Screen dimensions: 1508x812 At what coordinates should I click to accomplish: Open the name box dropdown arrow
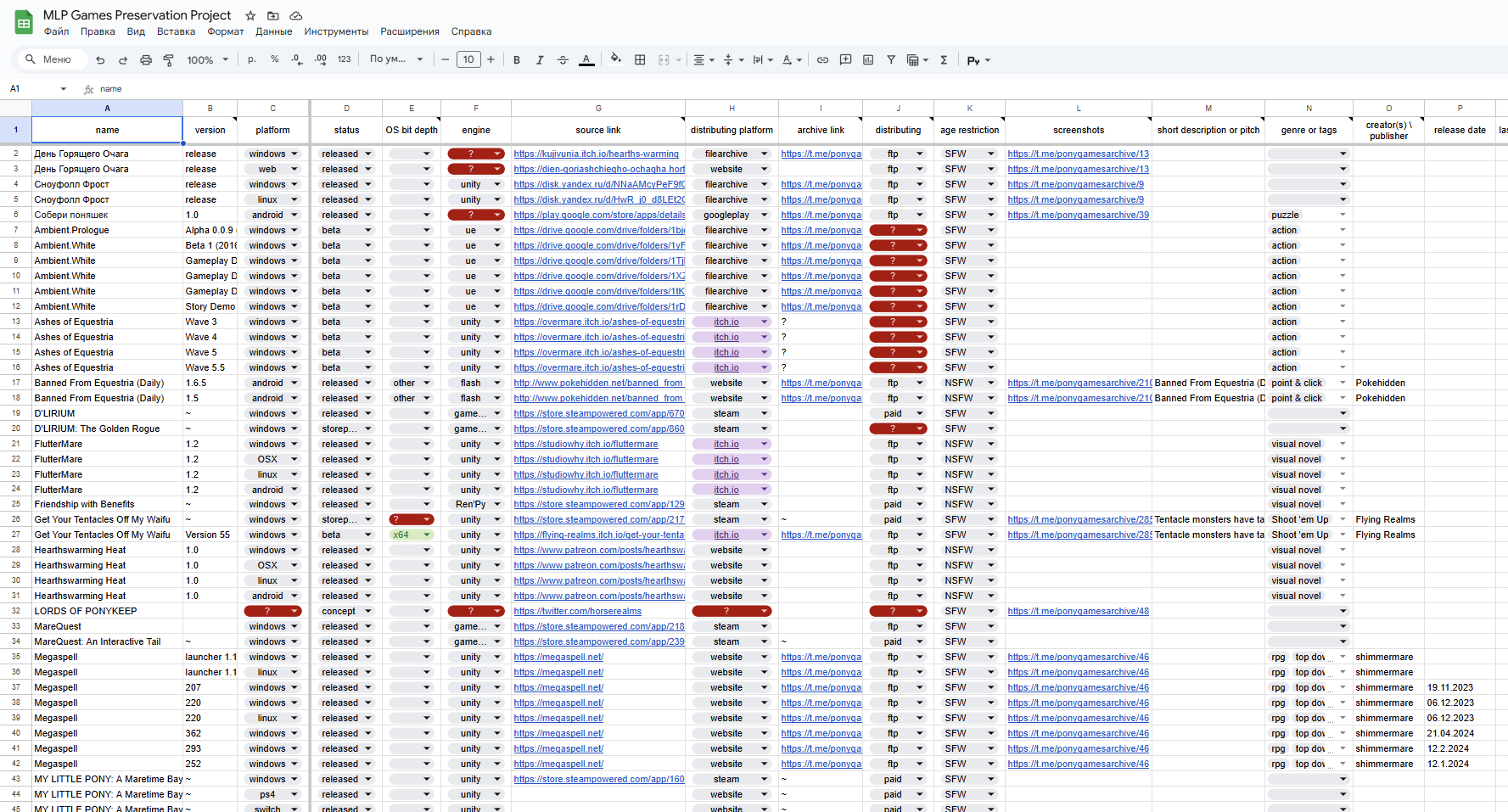(x=63, y=88)
